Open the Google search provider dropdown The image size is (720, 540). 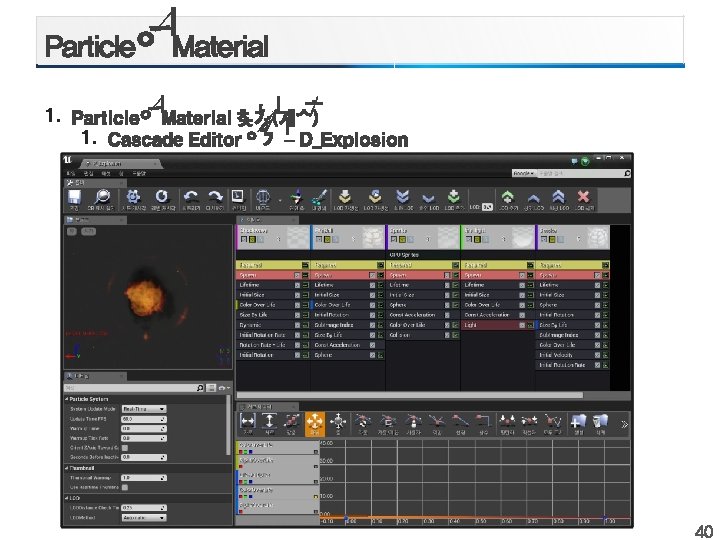(x=524, y=174)
